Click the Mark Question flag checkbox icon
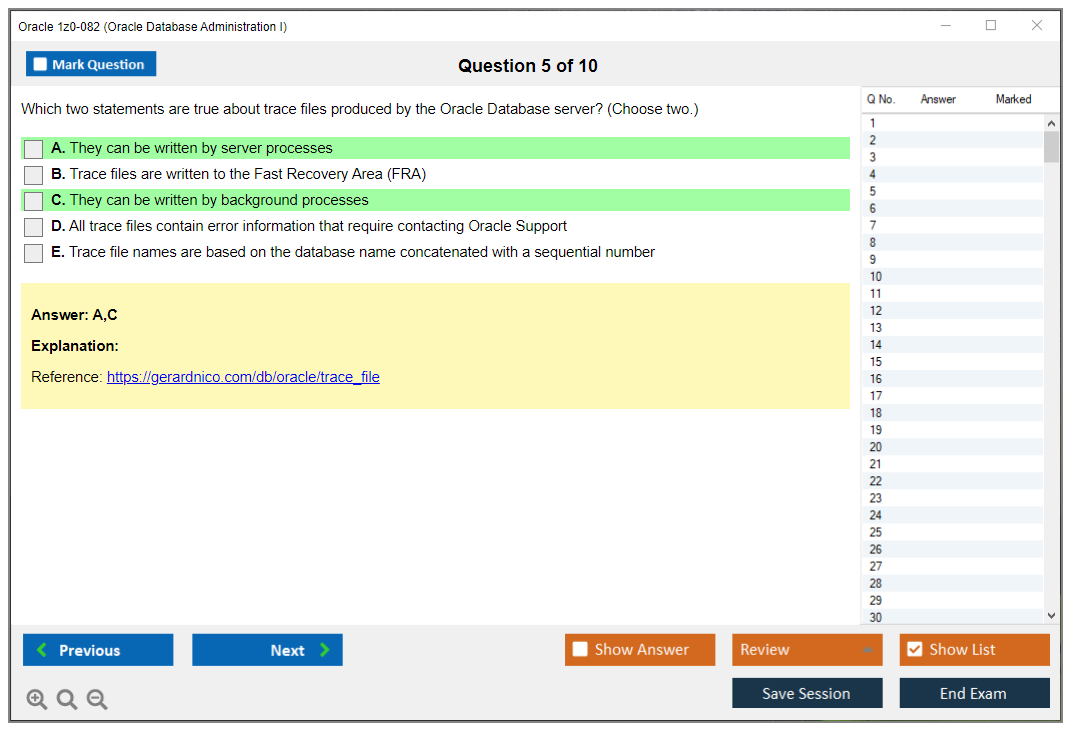1075x735 pixels. pos(40,63)
